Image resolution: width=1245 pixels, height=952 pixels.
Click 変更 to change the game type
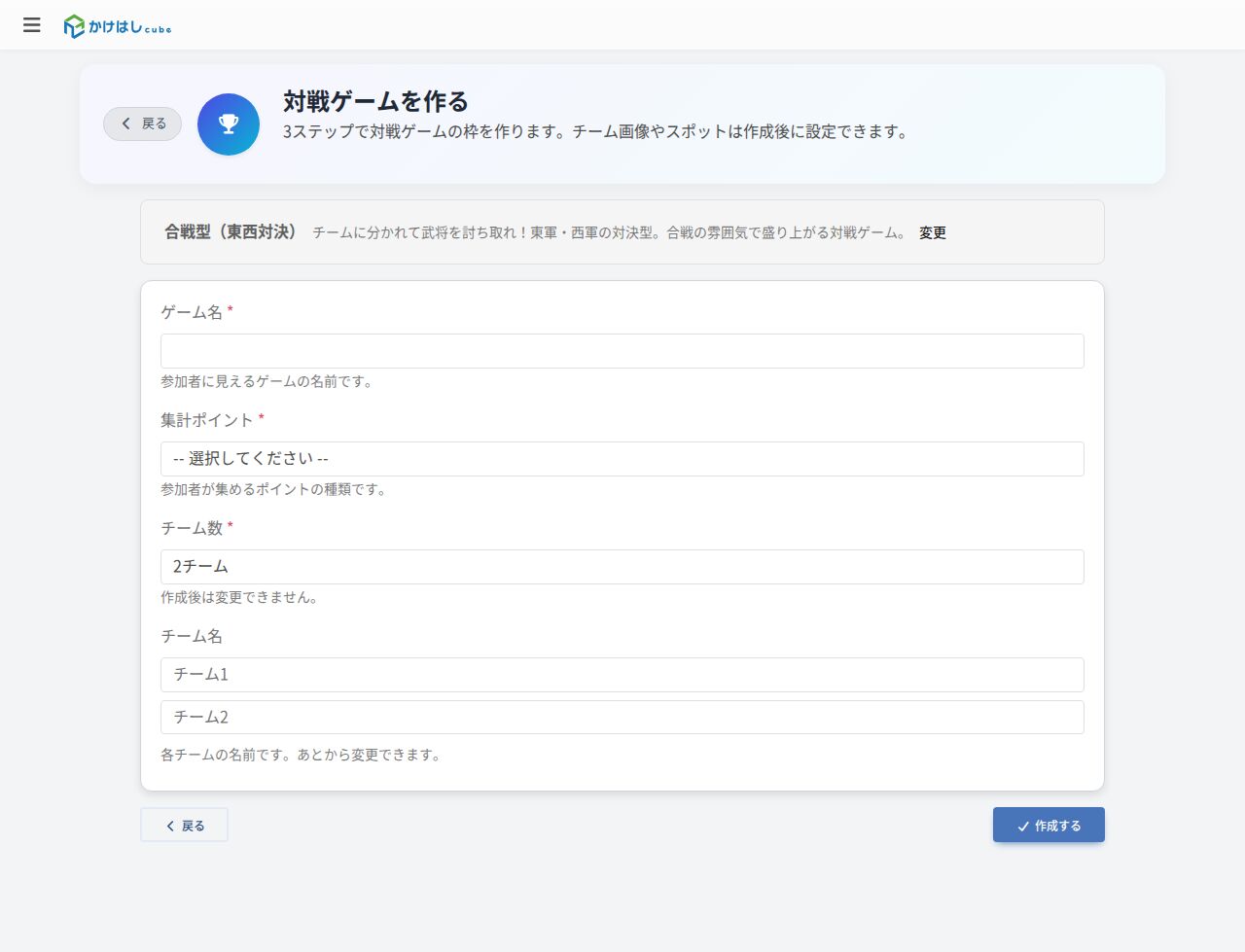point(933,232)
